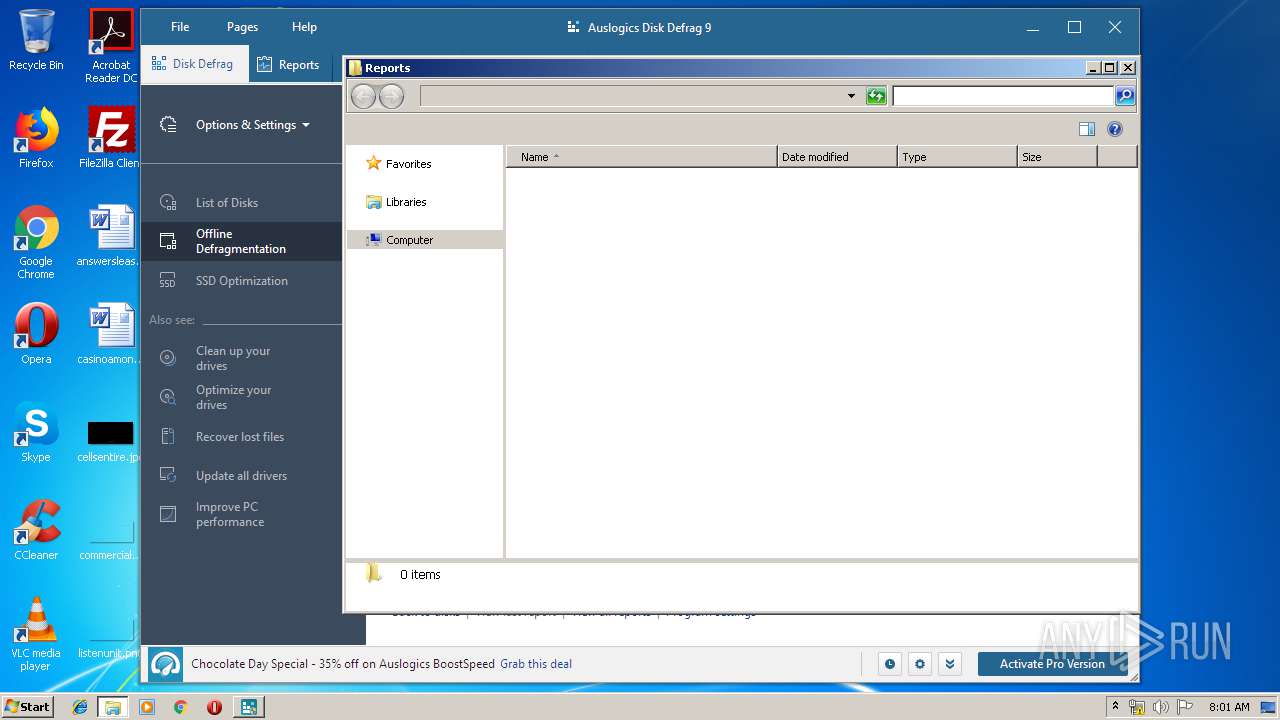
Task: Click the BoostSpeed promo icon
Action: pyautogui.click(x=166, y=664)
